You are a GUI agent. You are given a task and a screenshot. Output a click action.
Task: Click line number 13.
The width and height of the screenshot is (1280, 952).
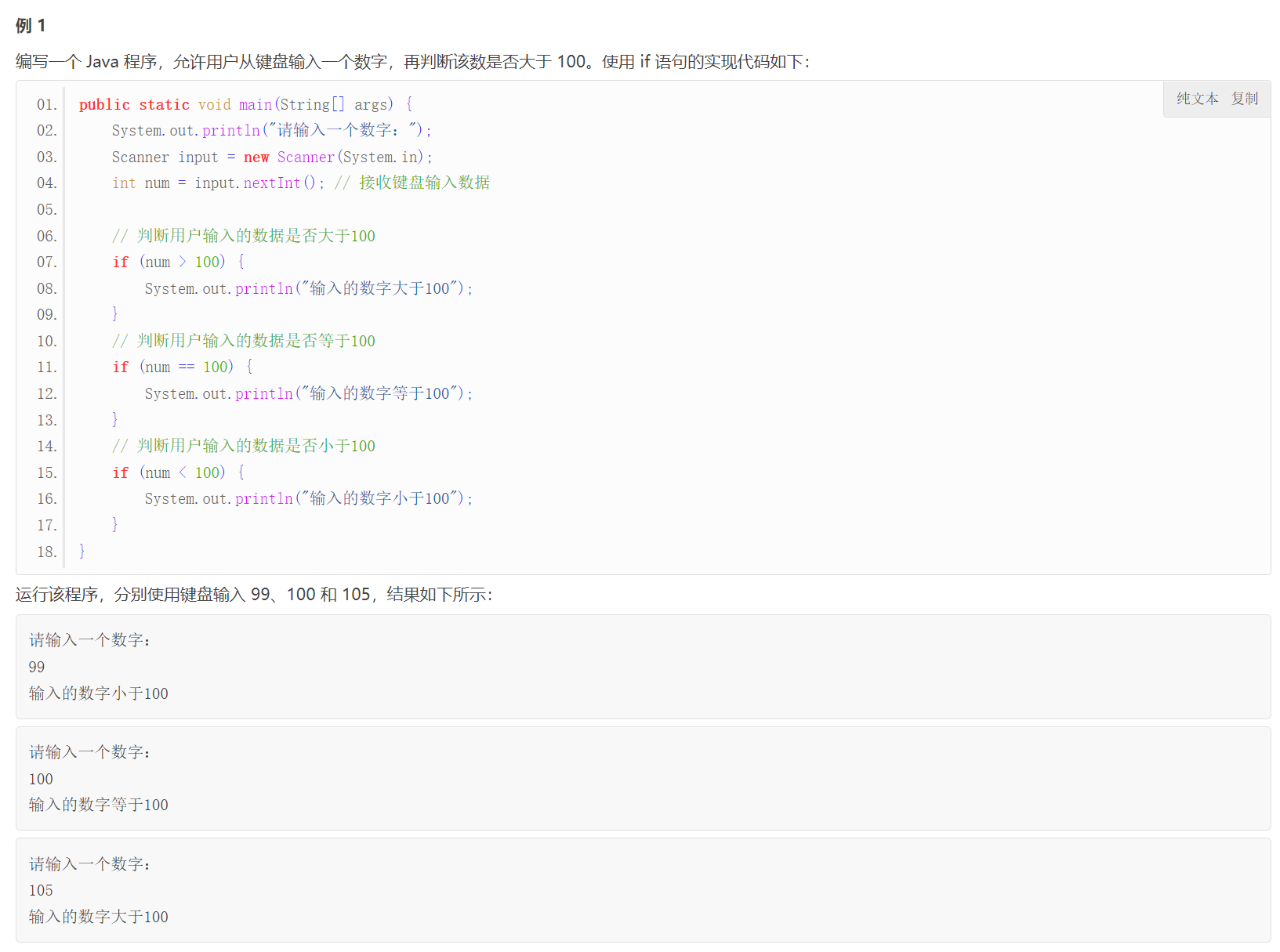click(x=47, y=421)
